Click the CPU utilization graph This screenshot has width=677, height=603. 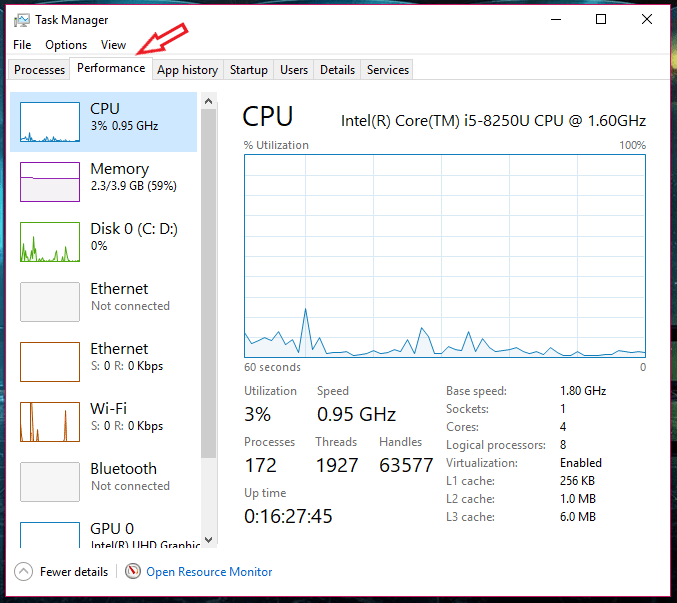445,256
